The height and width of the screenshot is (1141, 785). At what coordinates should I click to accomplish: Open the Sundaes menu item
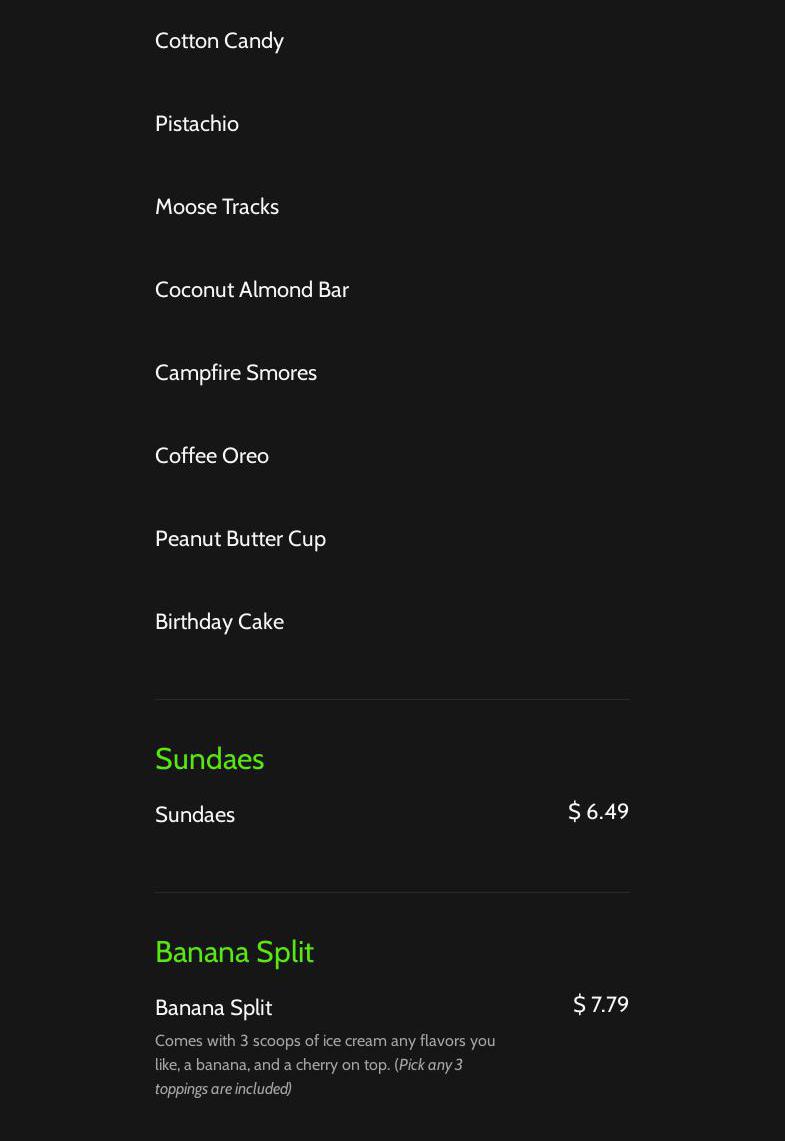195,815
